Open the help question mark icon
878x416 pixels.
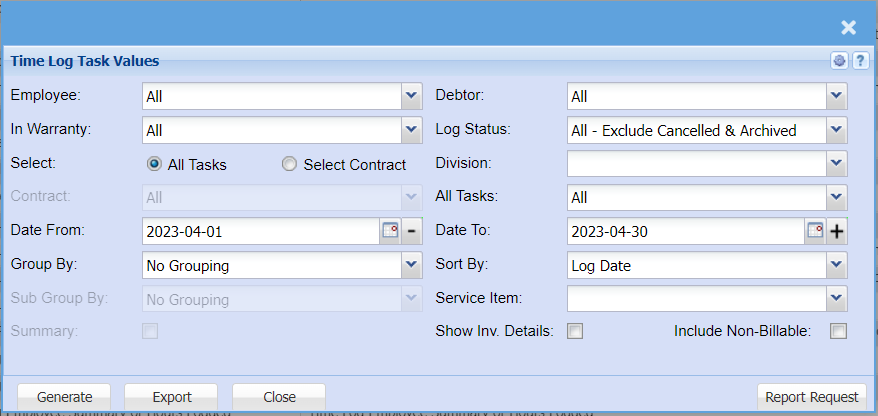pos(859,61)
